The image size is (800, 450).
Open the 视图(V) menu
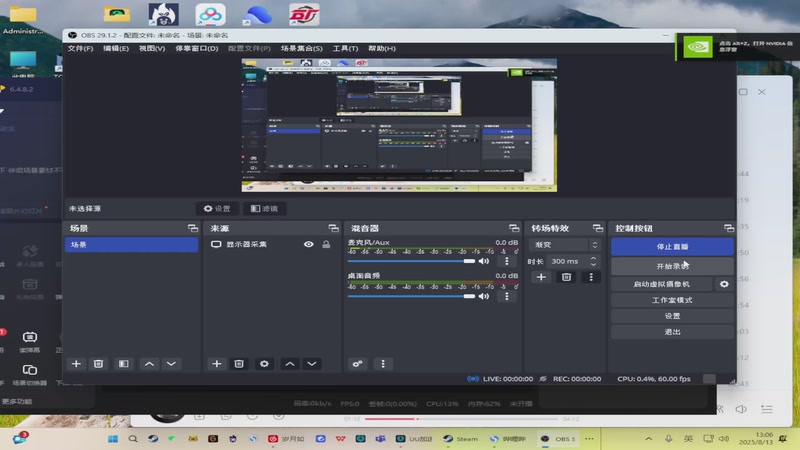pos(152,48)
